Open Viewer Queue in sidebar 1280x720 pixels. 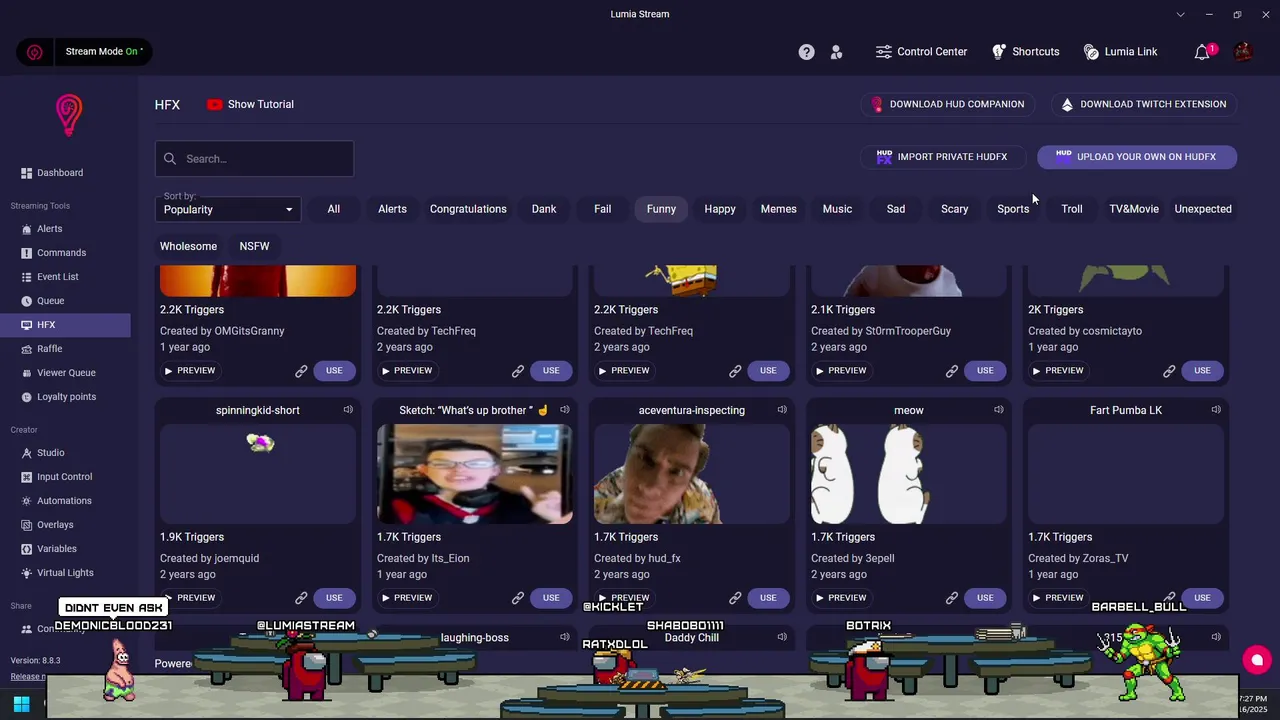tap(65, 373)
